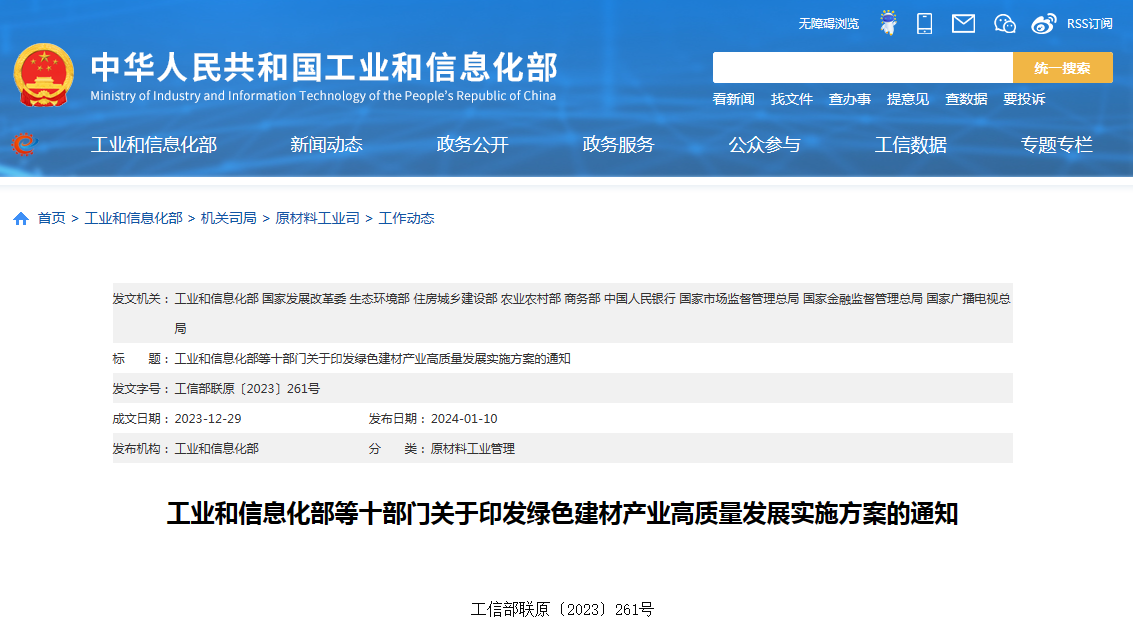Viewport: 1133px width, 623px height.
Task: Open 工信数据 nav menu
Action: (910, 145)
